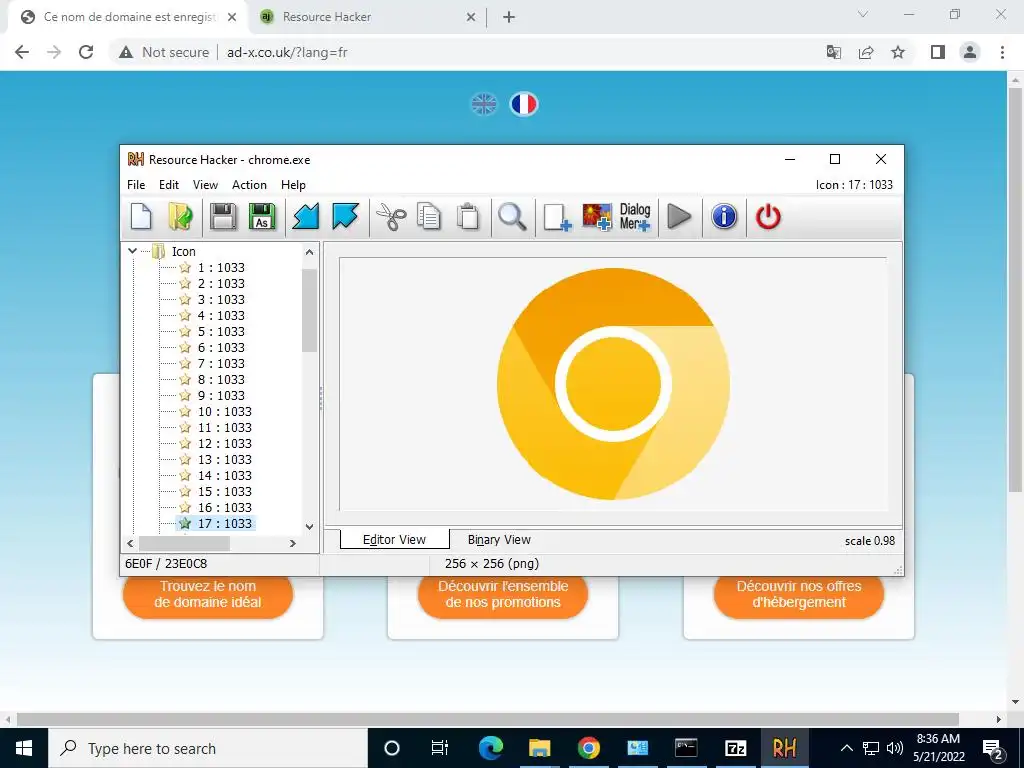The width and height of the screenshot is (1024, 768).
Task: Click the gray play/compile arrow icon
Action: (x=679, y=217)
